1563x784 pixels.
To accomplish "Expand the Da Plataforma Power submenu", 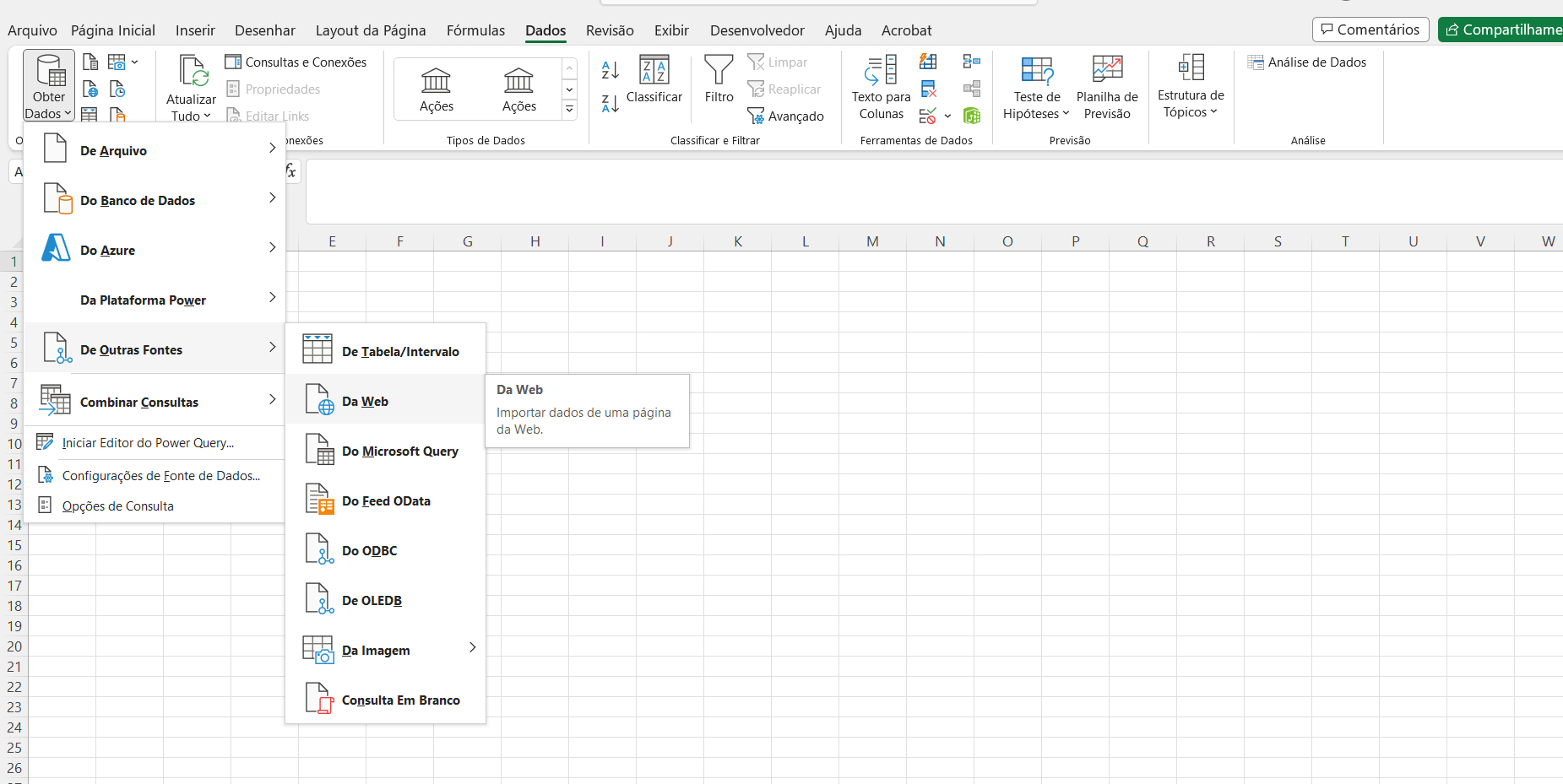I will 155,300.
